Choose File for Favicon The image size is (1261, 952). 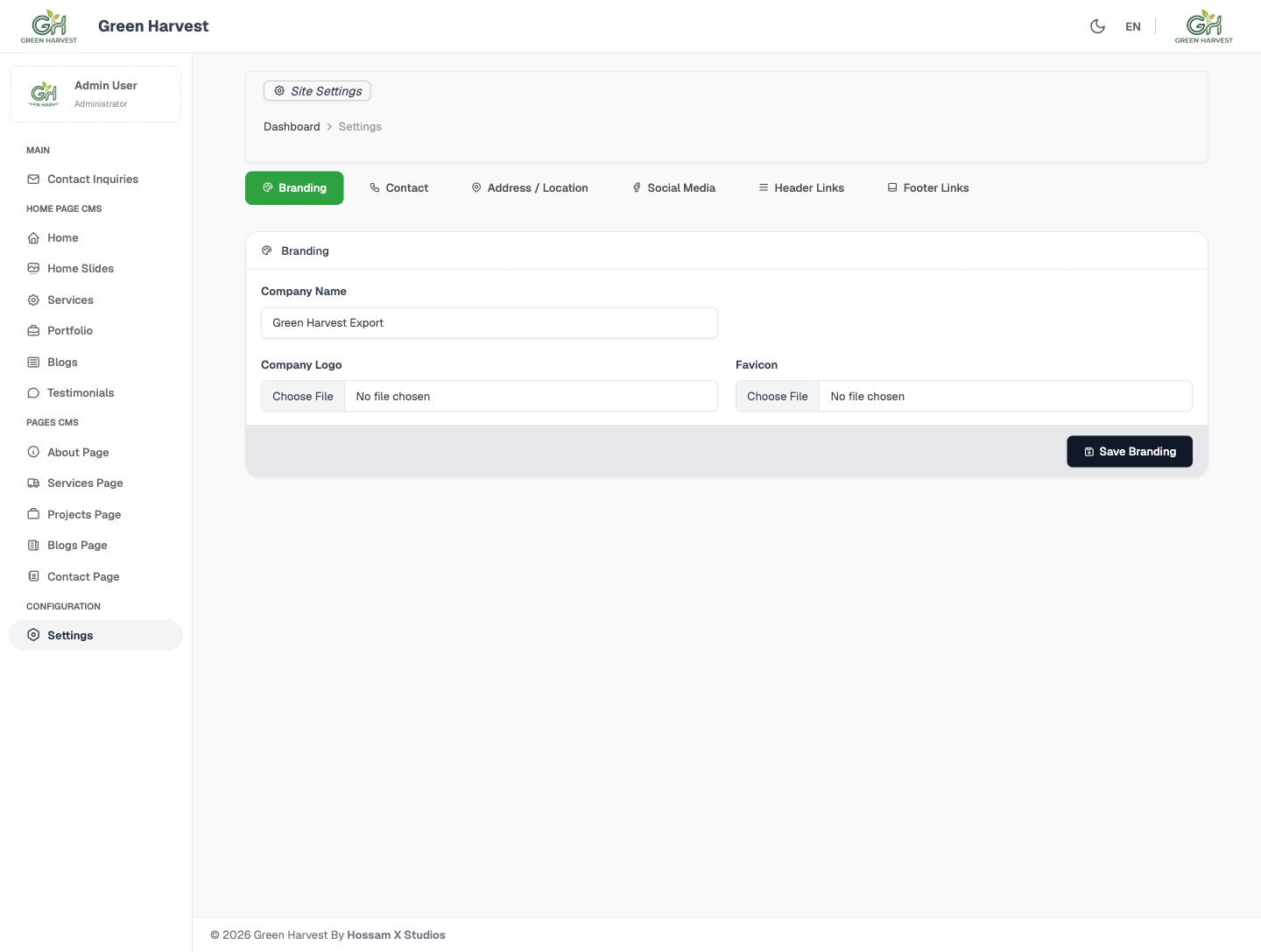778,396
